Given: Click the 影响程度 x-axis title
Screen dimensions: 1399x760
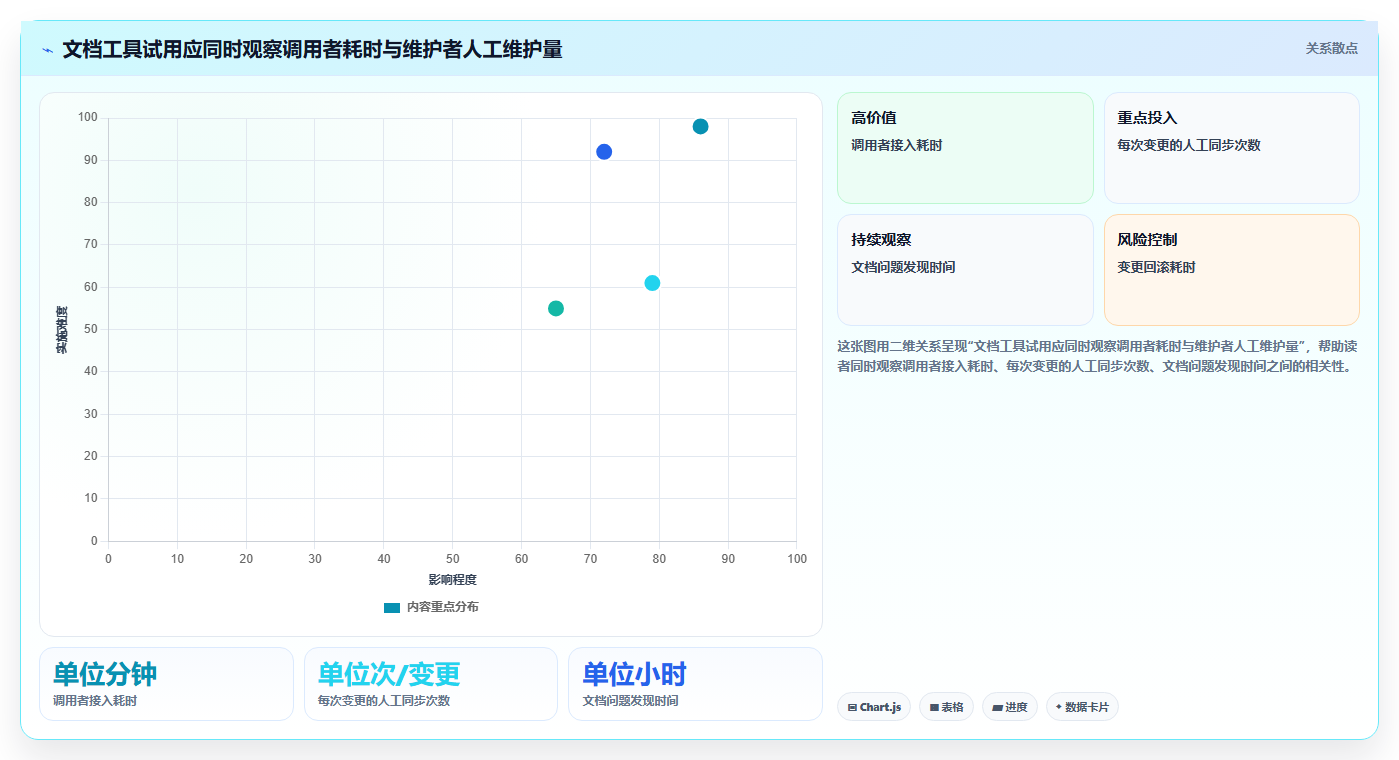Looking at the screenshot, I should (452, 580).
